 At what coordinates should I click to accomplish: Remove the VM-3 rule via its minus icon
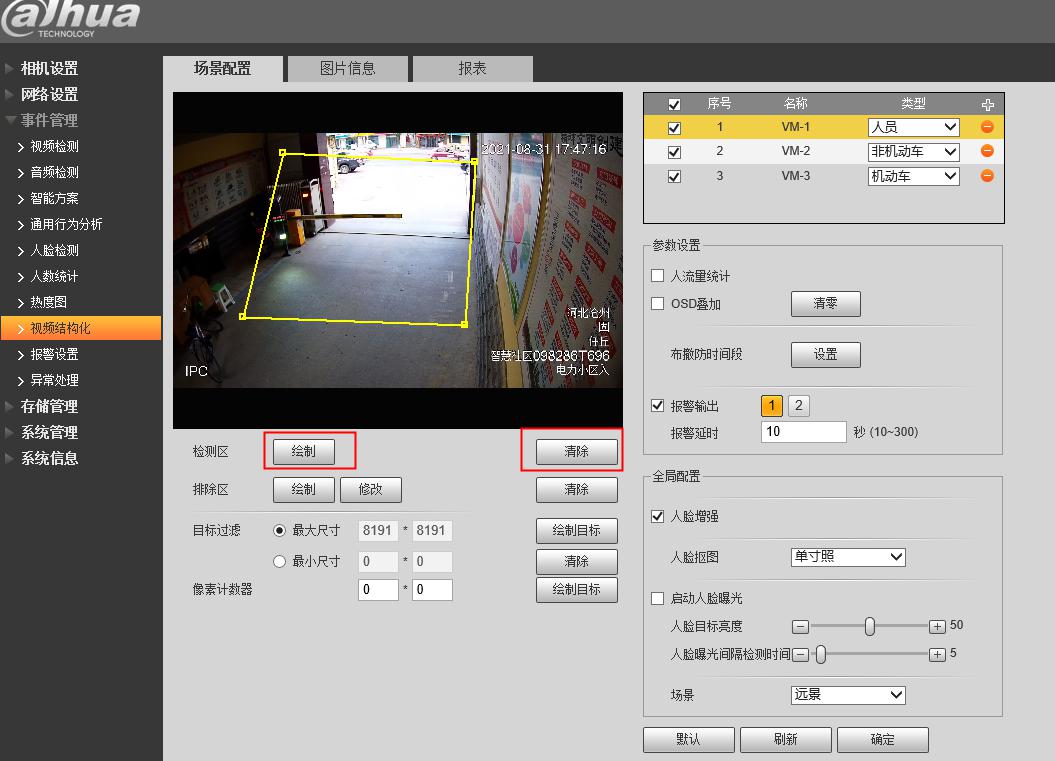click(987, 176)
